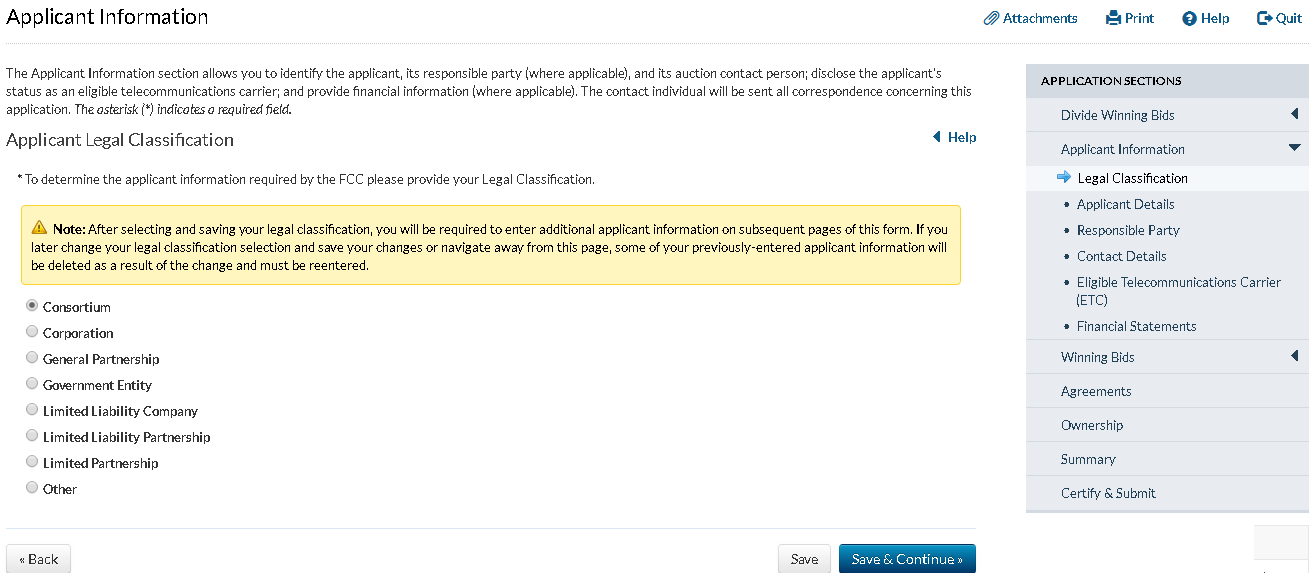
Task: Open Attachments via the paperclip icon
Action: (991, 18)
